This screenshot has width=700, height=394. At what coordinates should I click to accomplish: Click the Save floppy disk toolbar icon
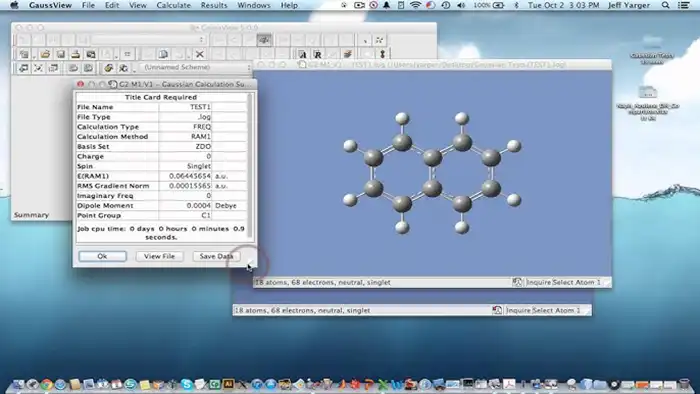coord(60,54)
